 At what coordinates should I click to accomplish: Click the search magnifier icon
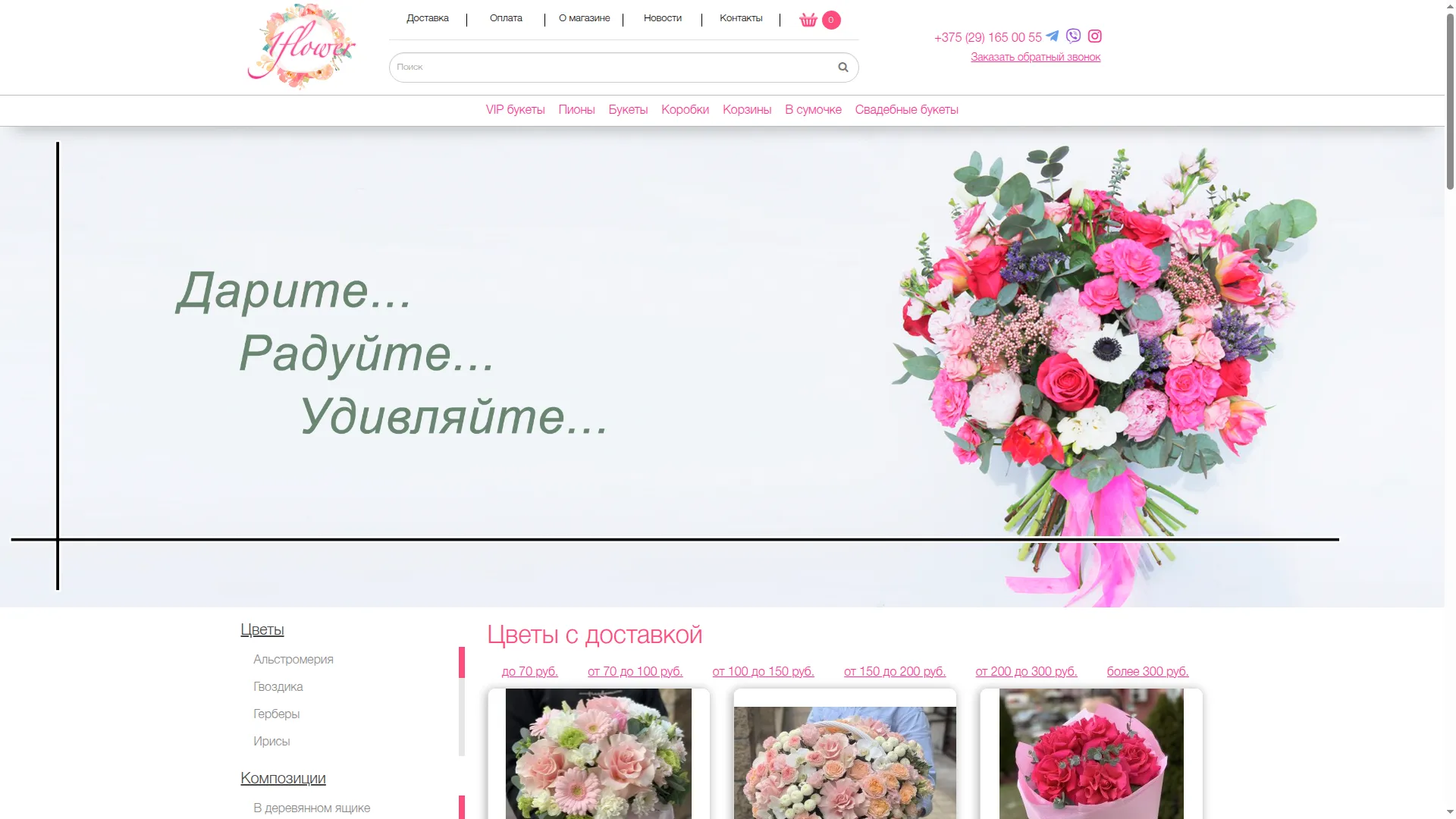pyautogui.click(x=843, y=67)
